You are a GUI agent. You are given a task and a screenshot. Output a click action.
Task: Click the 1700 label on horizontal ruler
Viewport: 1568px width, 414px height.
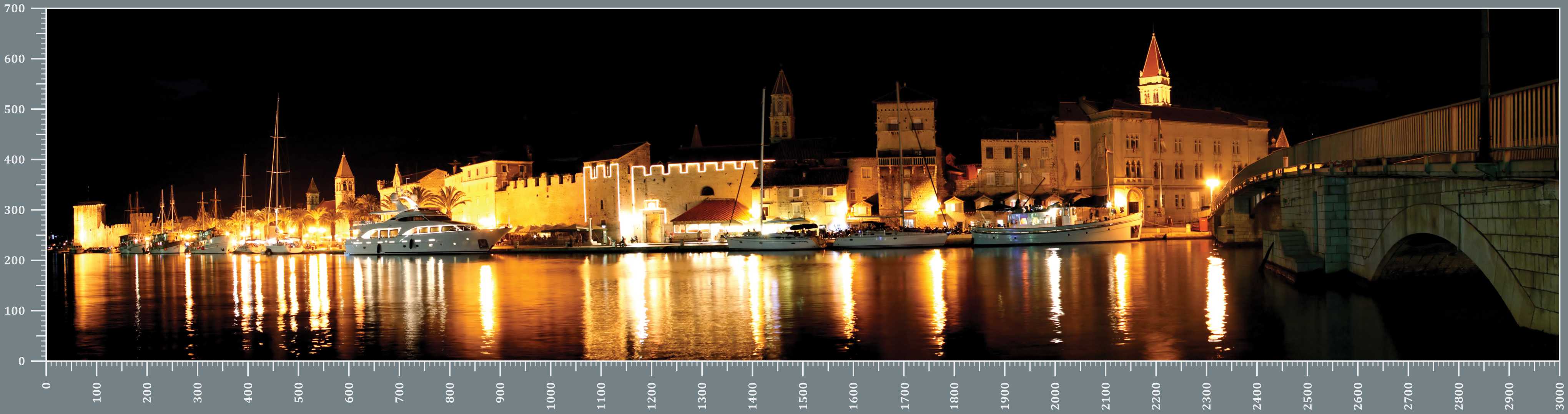tap(904, 396)
